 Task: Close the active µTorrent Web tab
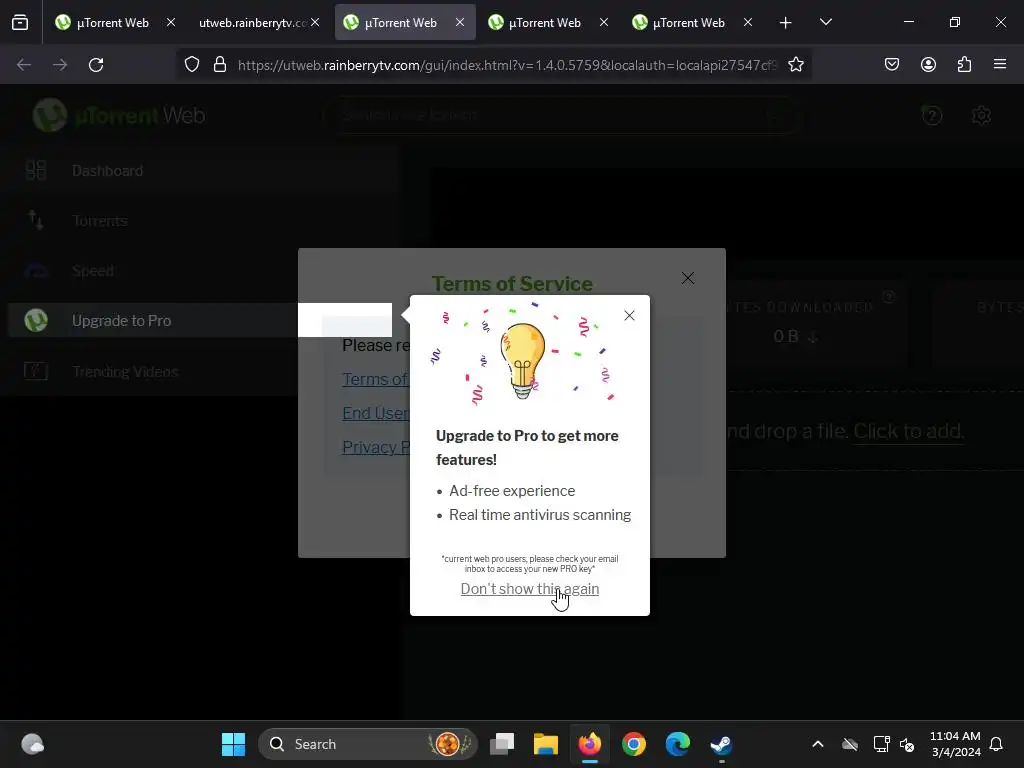(x=460, y=22)
